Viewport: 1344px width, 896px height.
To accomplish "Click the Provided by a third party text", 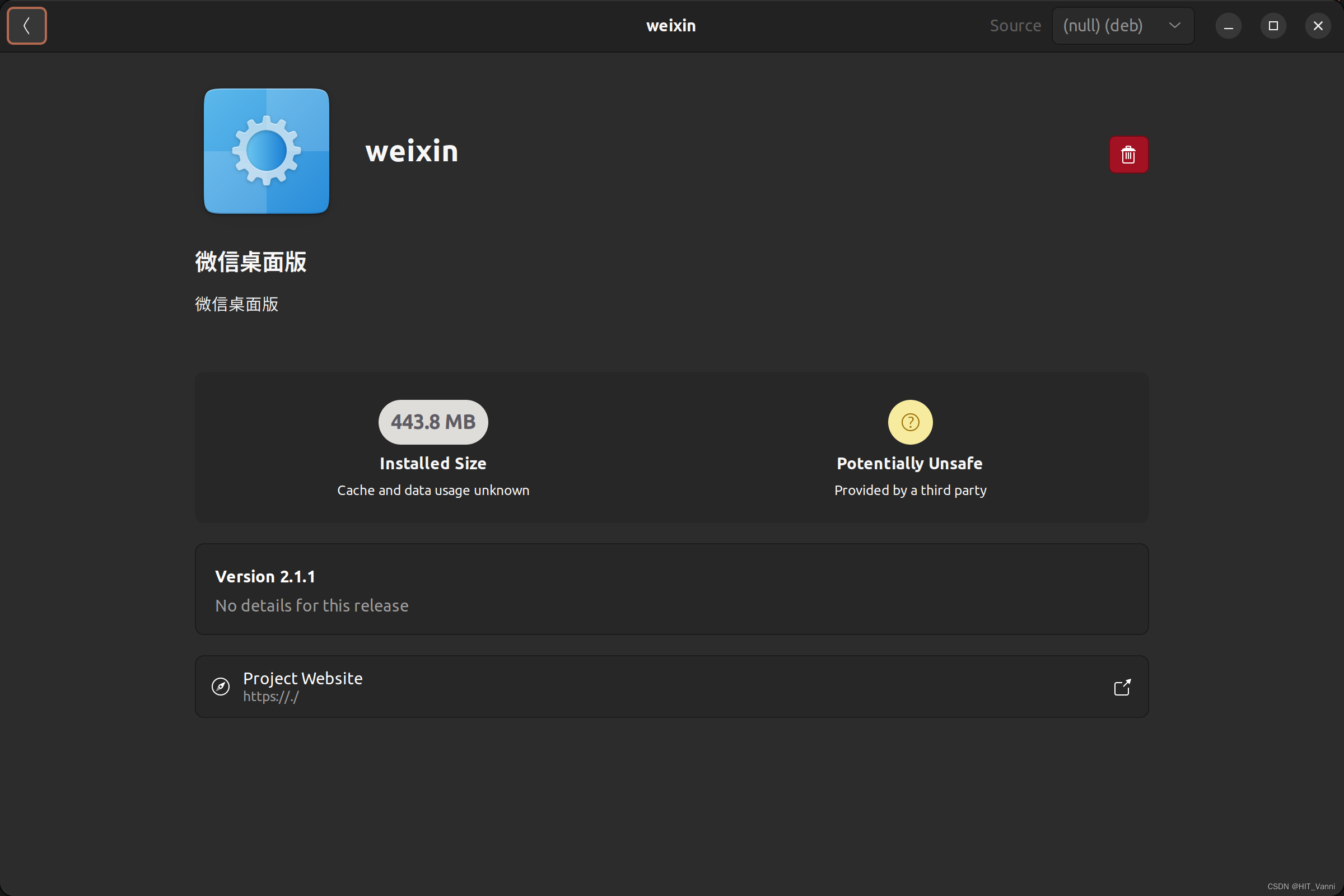I will tap(911, 491).
